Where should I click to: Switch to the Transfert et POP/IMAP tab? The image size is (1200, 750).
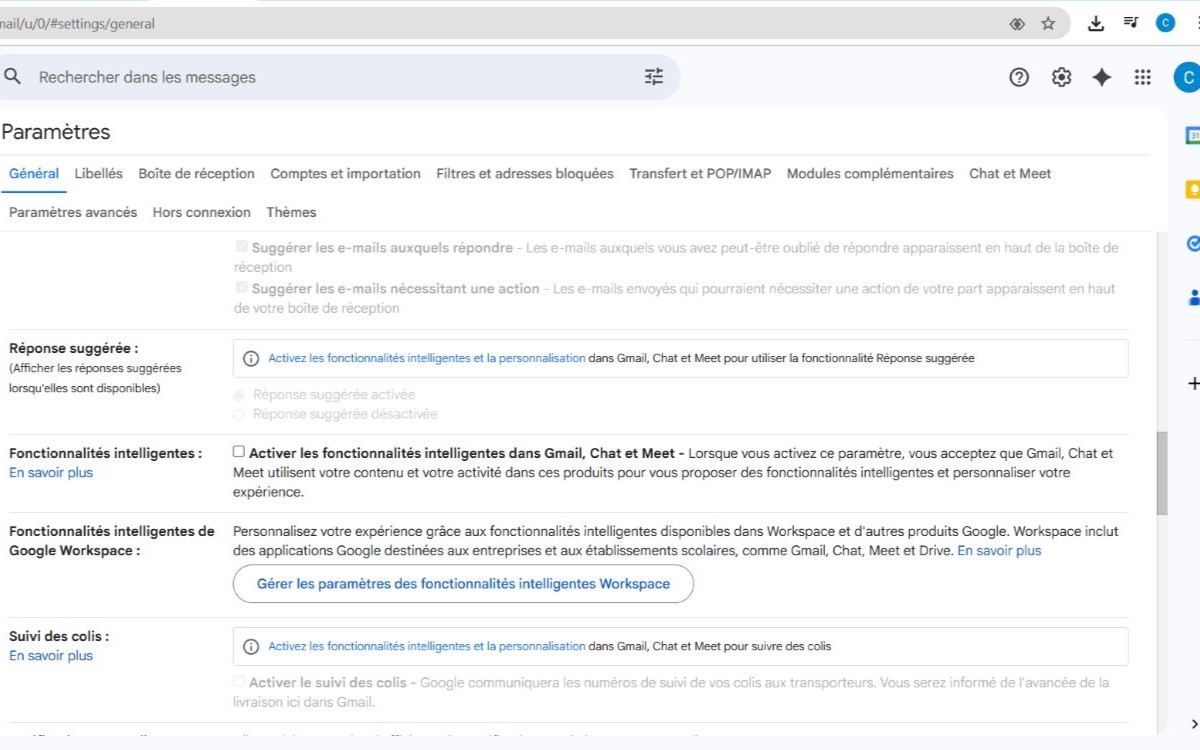(699, 173)
